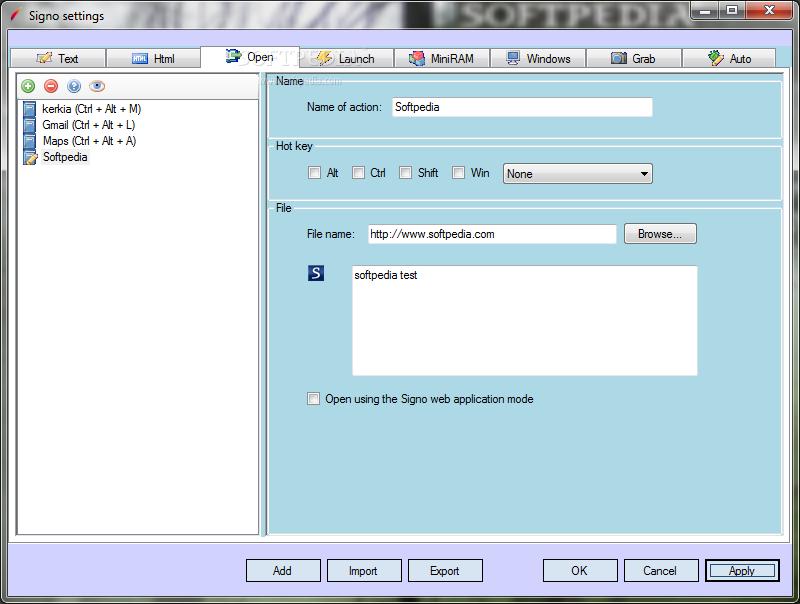Click the Open tab's icon
Image resolution: width=800 pixels, height=604 pixels.
[233, 56]
